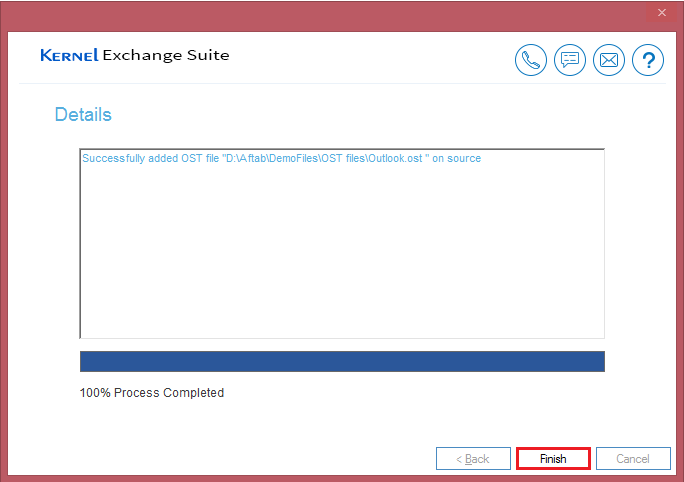Open the live chat icon
The width and height of the screenshot is (684, 482).
(570, 60)
